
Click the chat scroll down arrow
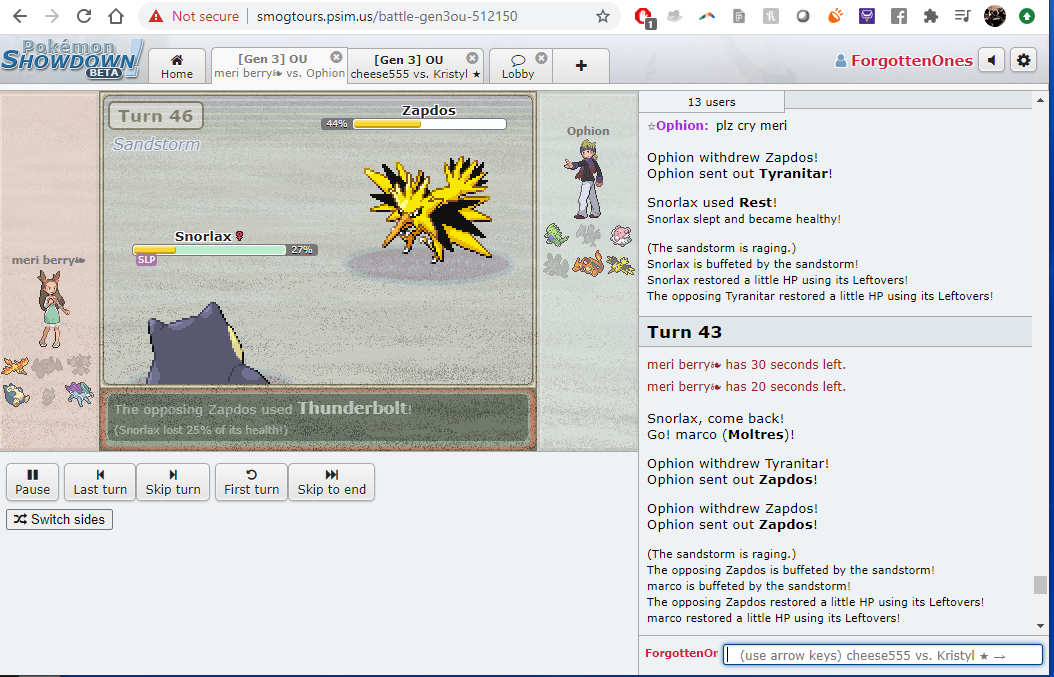(1040, 626)
